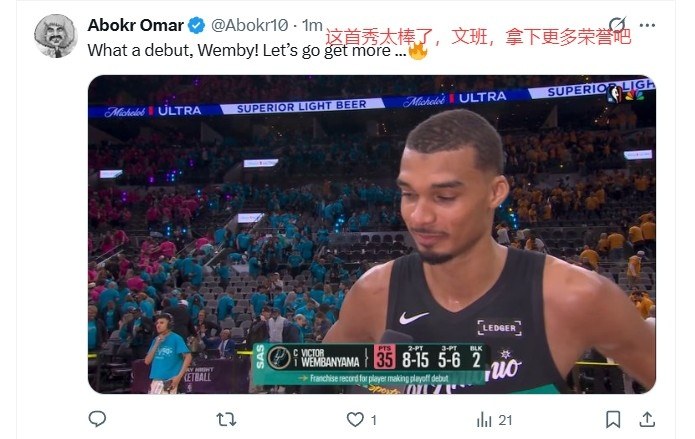Image resolution: width=695 pixels, height=439 pixels.
Task: Like the tweet using the heart icon
Action: point(355,419)
